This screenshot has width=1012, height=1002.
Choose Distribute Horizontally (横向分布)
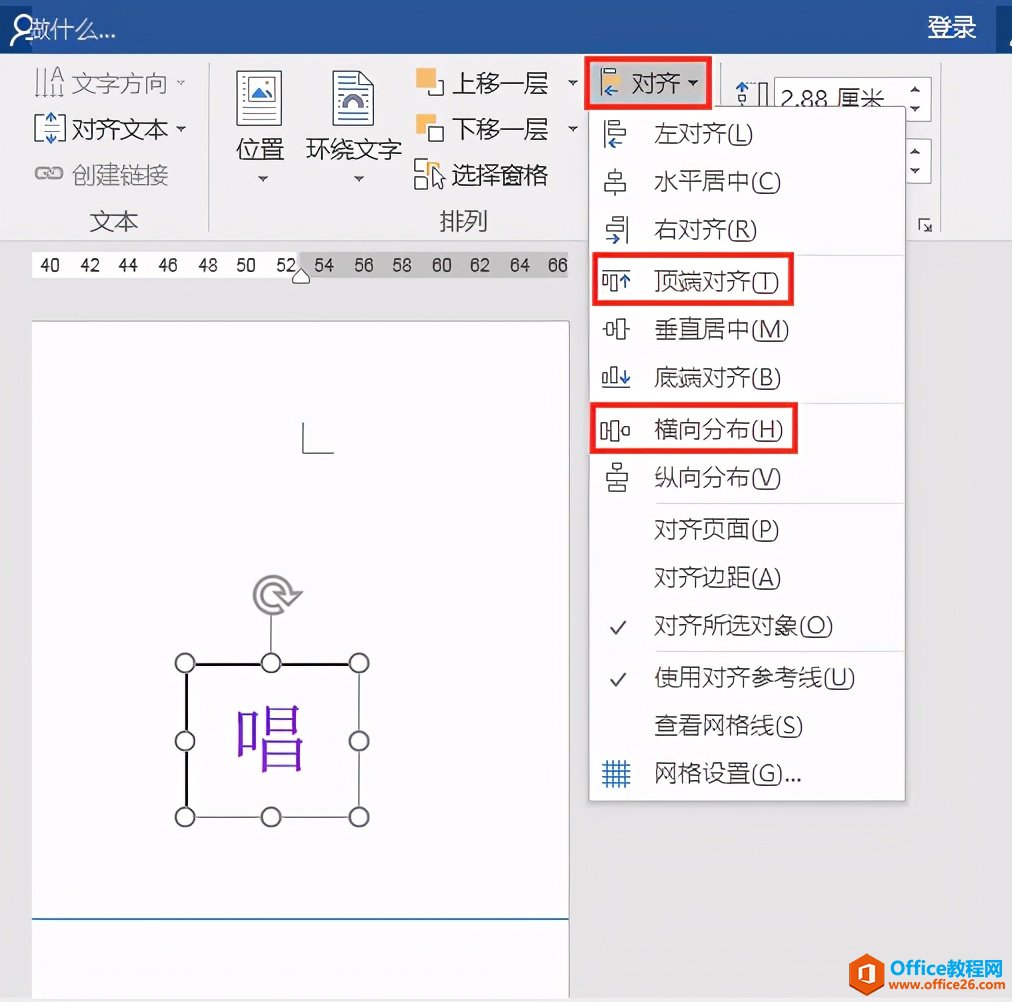pyautogui.click(x=747, y=429)
